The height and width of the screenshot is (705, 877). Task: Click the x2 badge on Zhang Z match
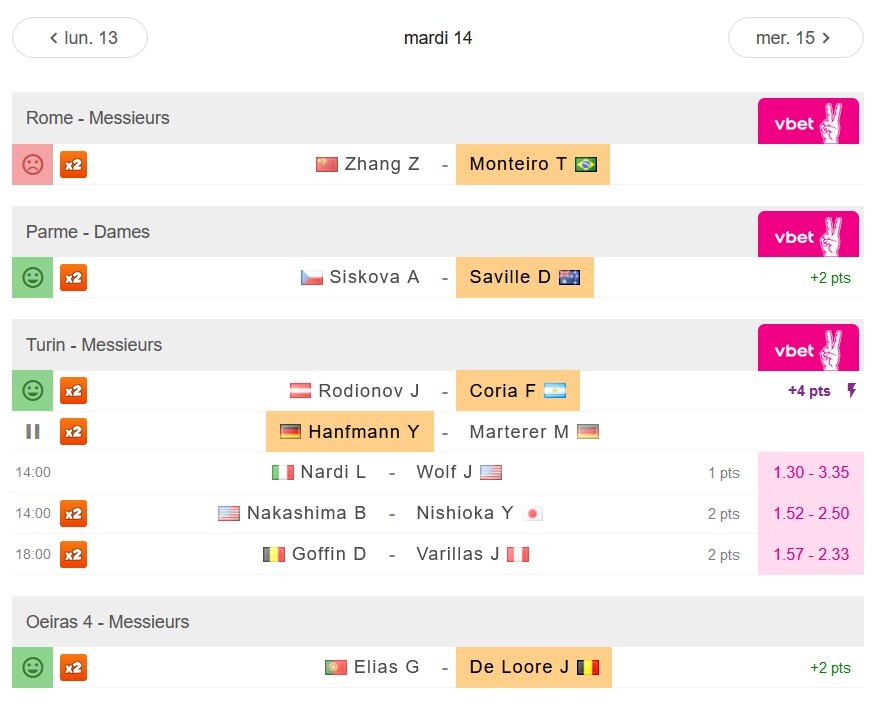pyautogui.click(x=73, y=164)
